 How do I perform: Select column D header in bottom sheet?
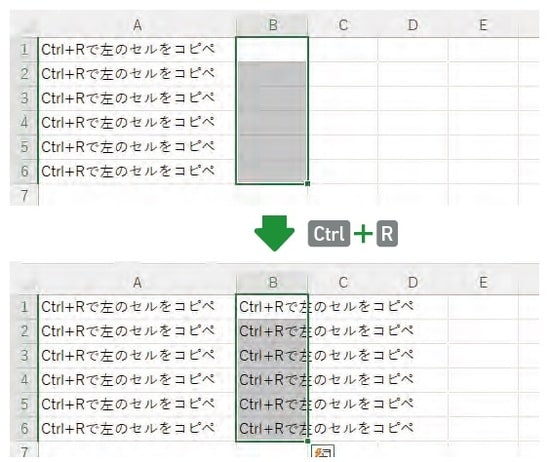(413, 282)
